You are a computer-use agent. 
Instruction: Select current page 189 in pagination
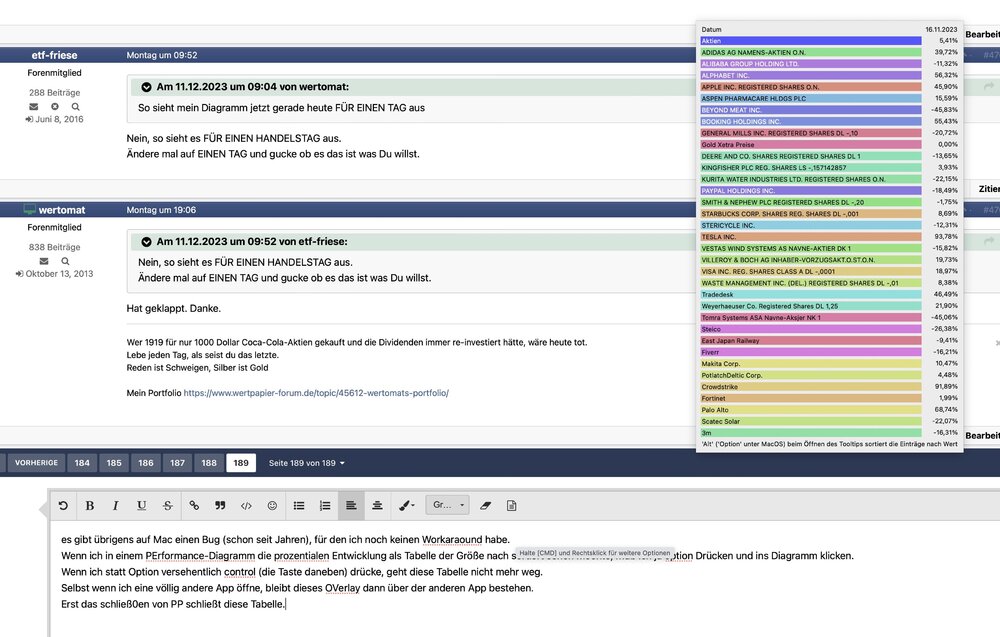[x=241, y=463]
